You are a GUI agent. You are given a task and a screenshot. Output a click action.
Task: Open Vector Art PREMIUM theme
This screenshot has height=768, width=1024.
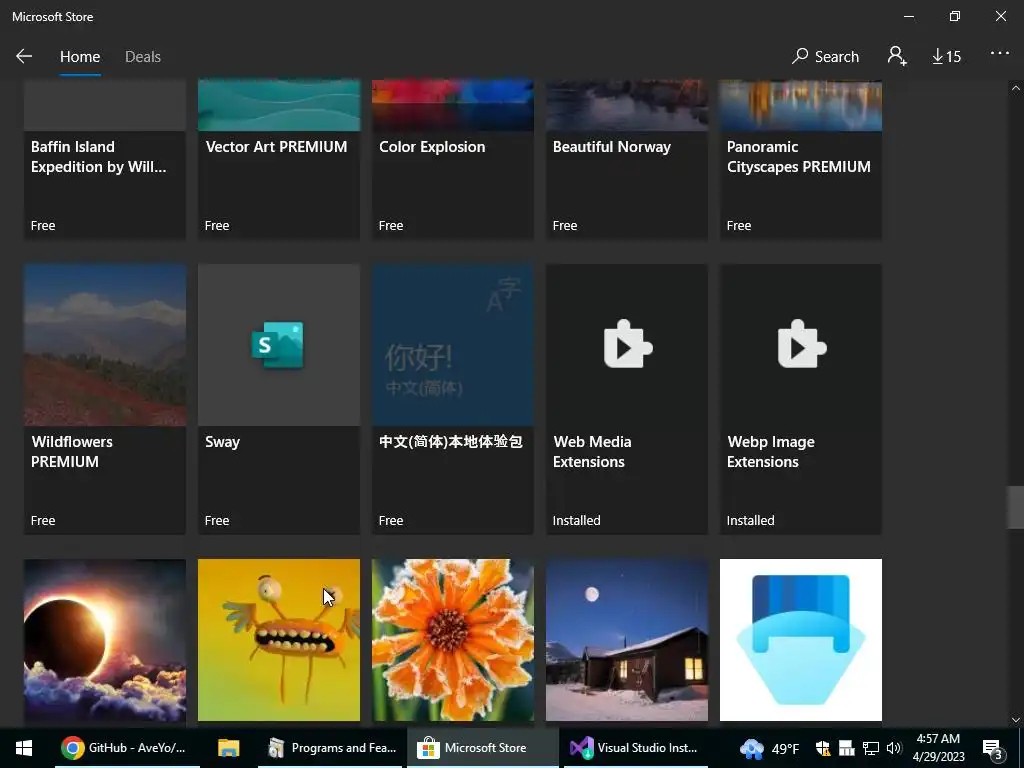point(279,160)
